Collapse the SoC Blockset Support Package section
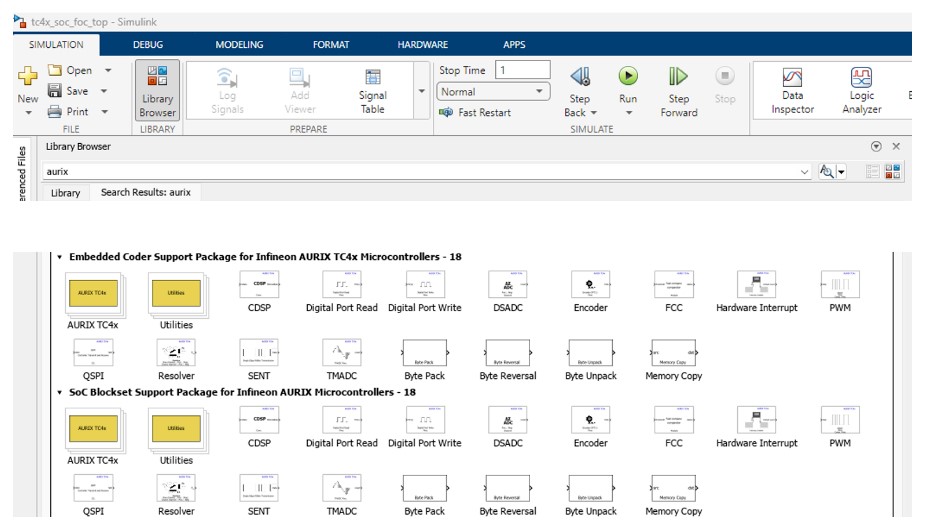The width and height of the screenshot is (928, 531). pos(60,392)
